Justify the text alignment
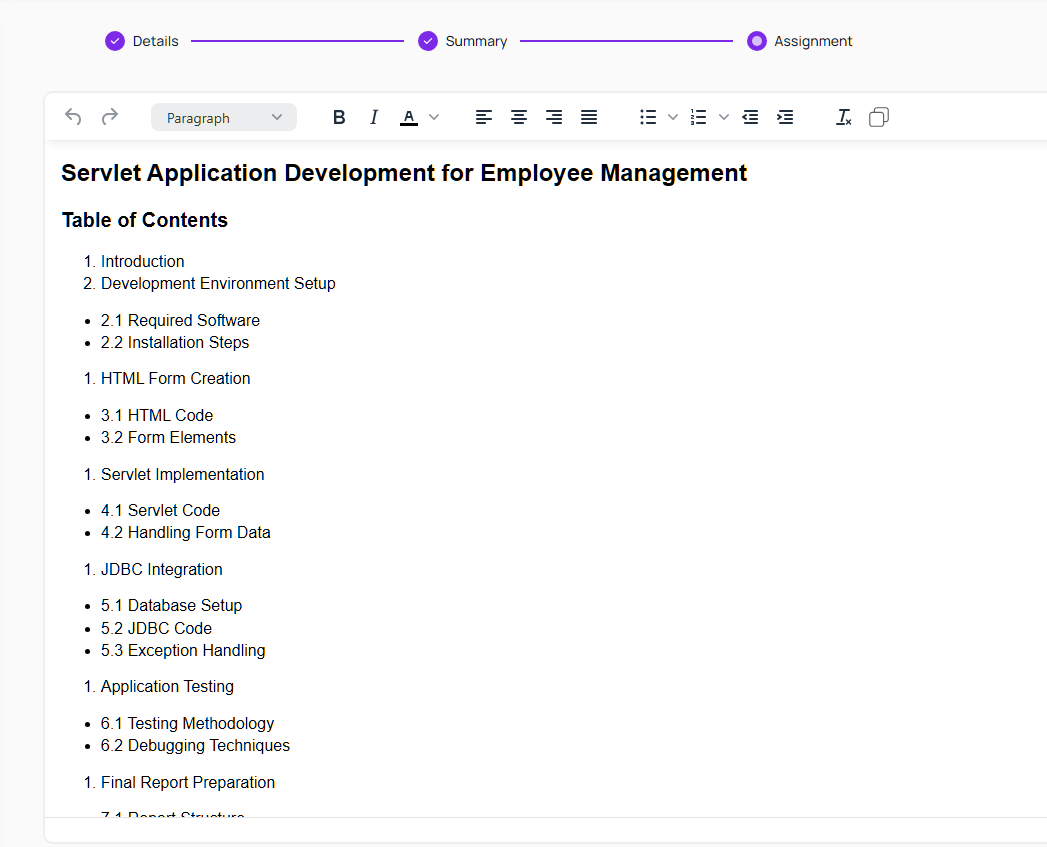 [x=589, y=117]
